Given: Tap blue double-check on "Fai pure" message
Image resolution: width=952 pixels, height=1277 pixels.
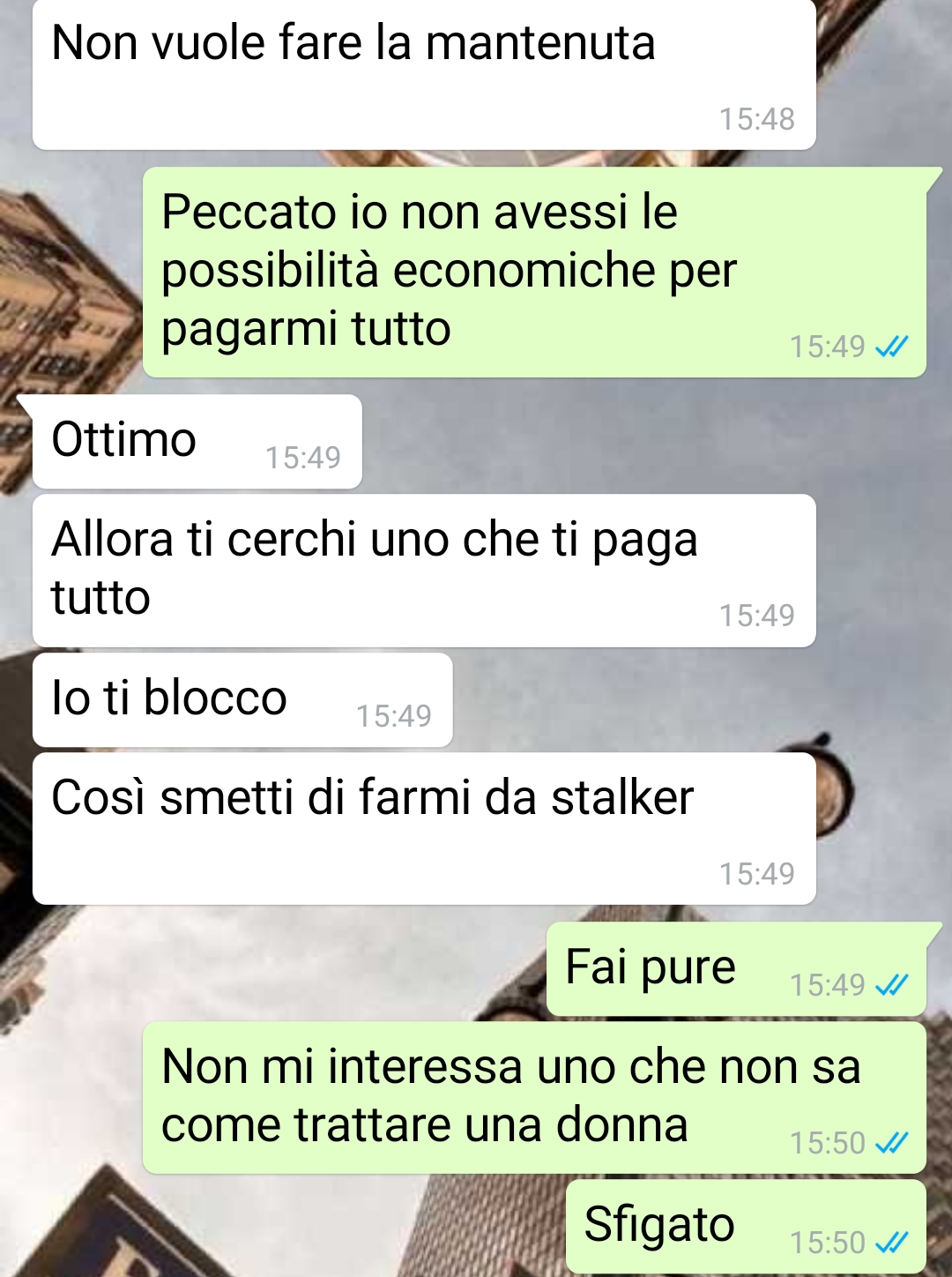Looking at the screenshot, I should (x=891, y=984).
